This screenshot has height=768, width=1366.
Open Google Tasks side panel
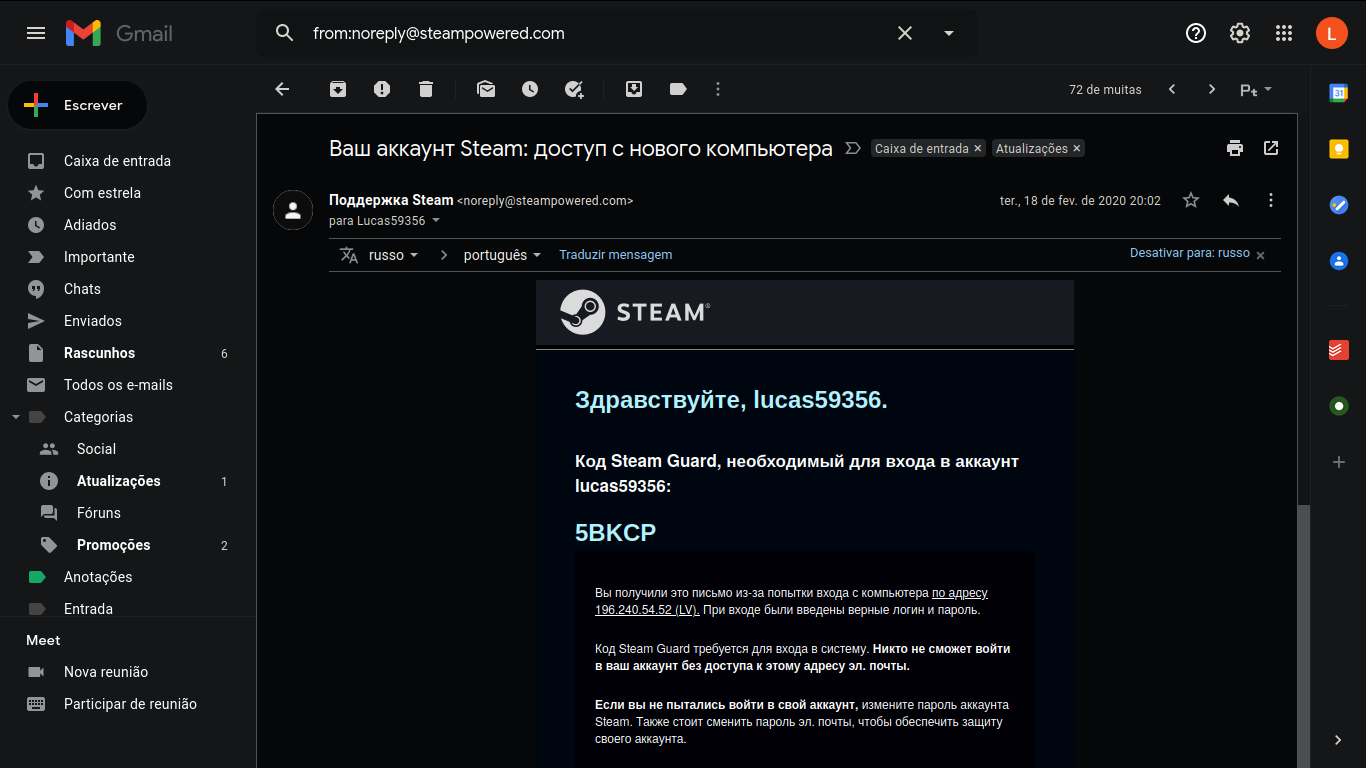click(1339, 205)
